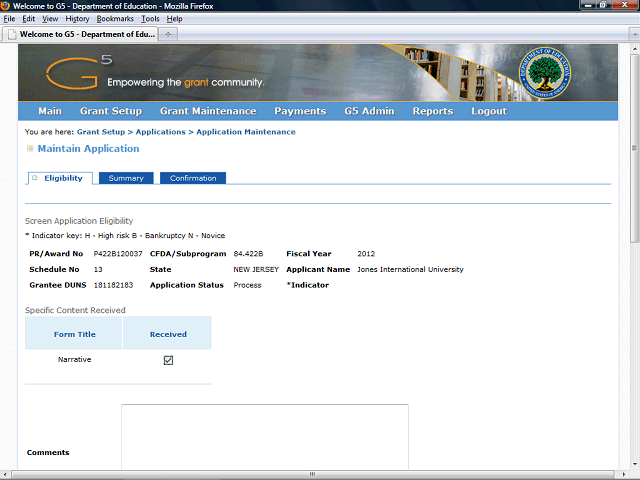Click the scroll up arrow
Image resolution: width=640 pixels, height=480 pixels.
pos(634,48)
